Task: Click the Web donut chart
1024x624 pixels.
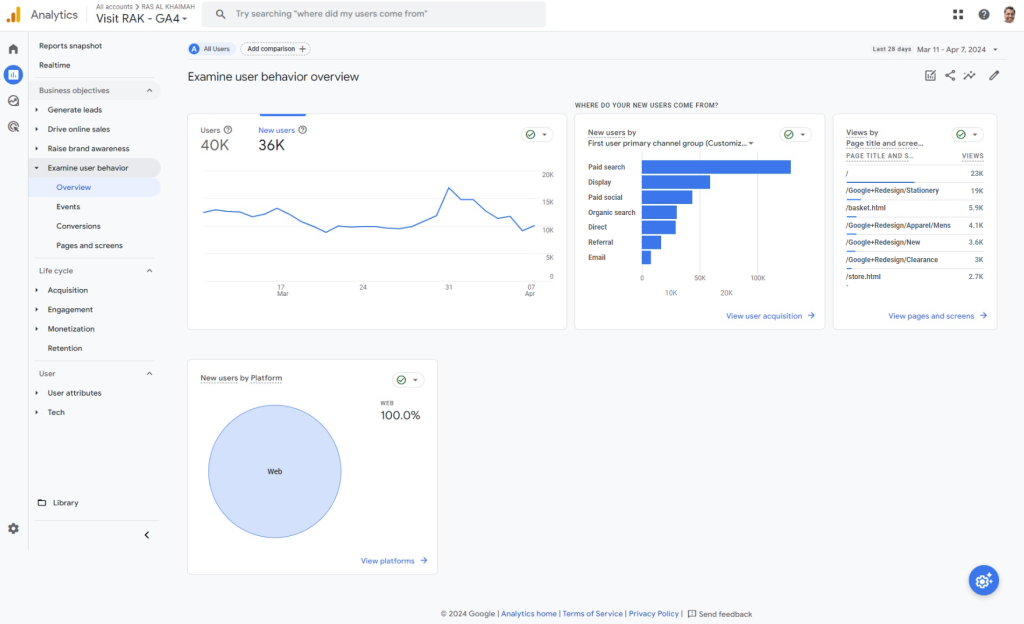Action: coord(275,471)
